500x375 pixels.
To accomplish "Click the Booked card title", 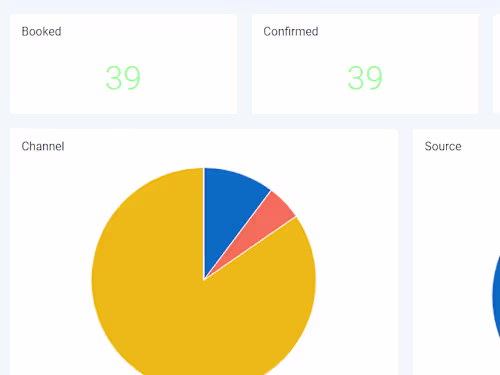I will [41, 32].
